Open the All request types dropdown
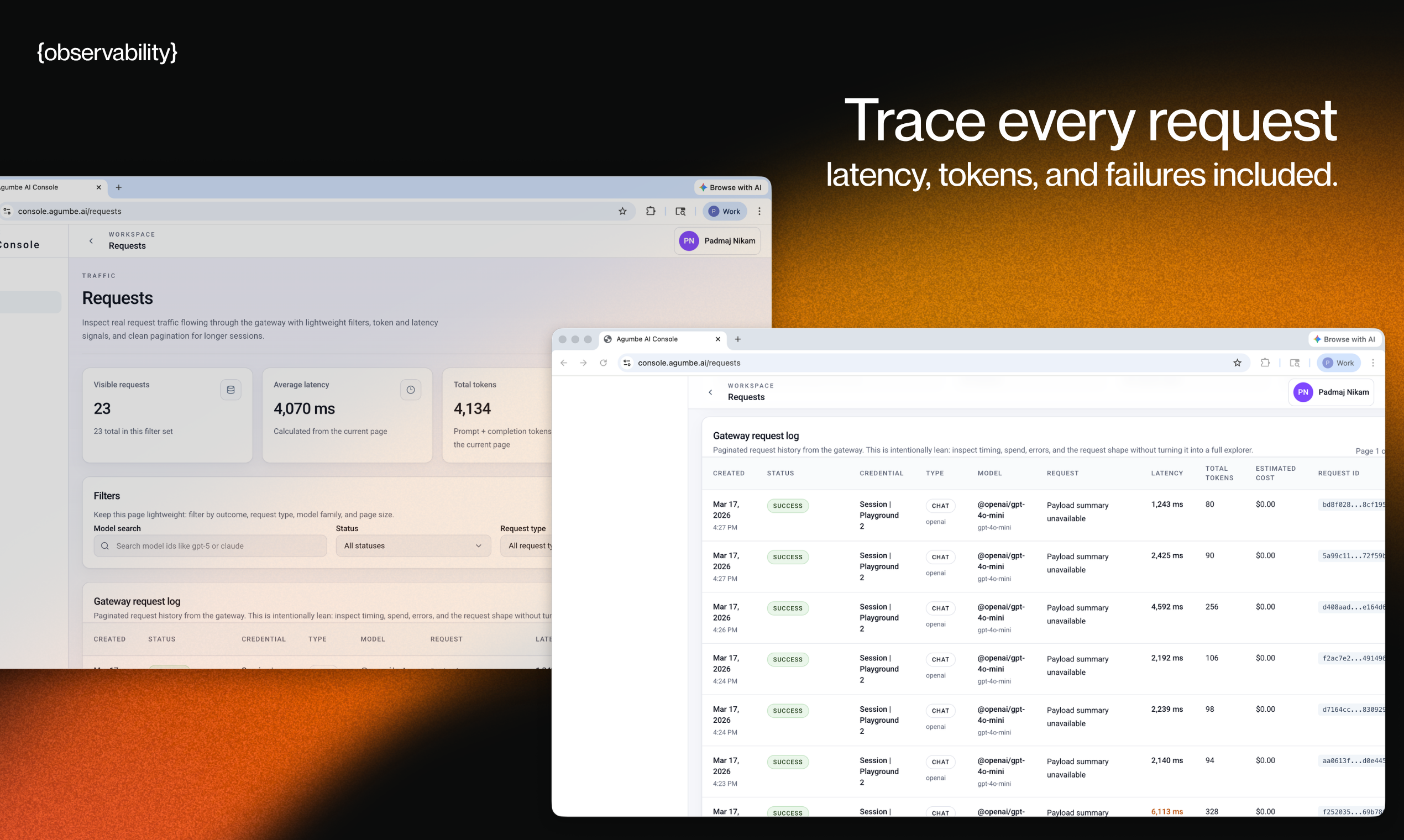Viewport: 1404px width, 840px height. pyautogui.click(x=526, y=545)
